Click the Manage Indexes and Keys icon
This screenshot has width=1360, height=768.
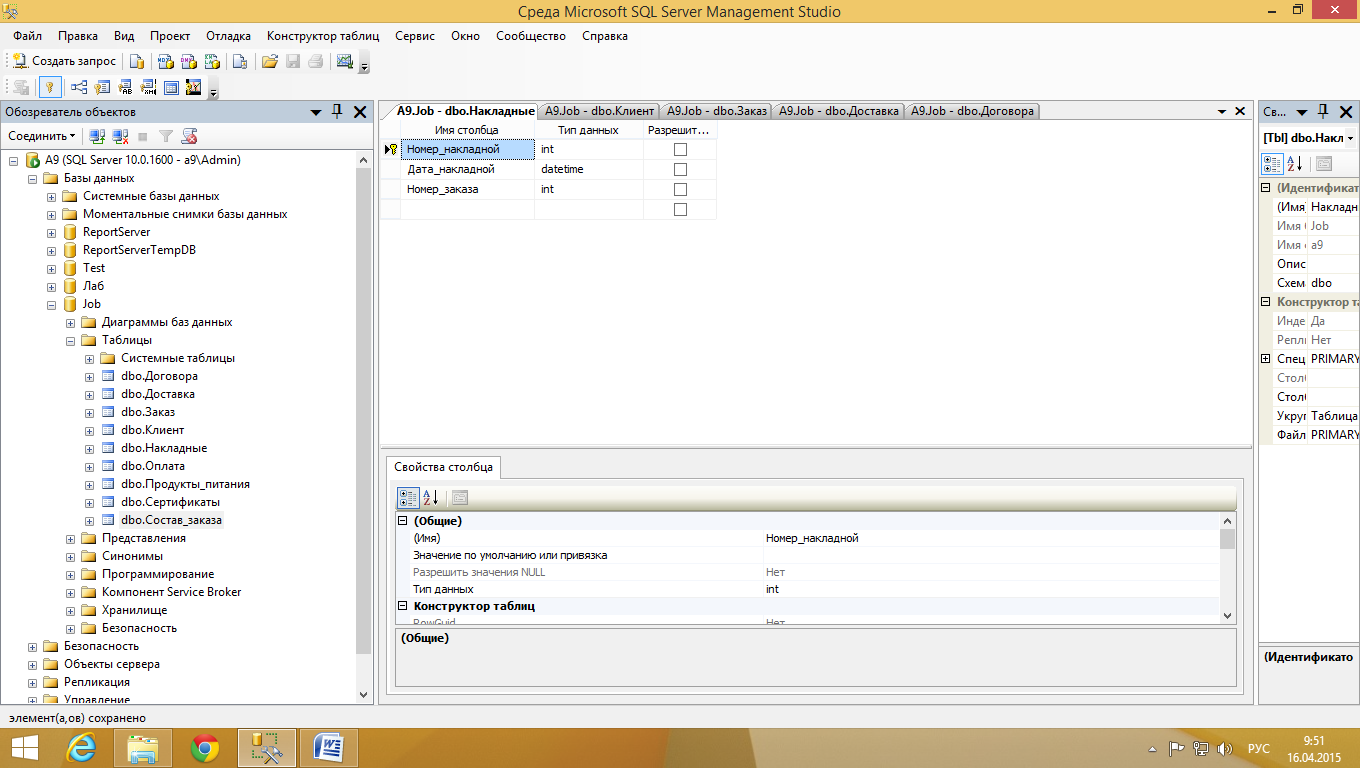point(102,87)
